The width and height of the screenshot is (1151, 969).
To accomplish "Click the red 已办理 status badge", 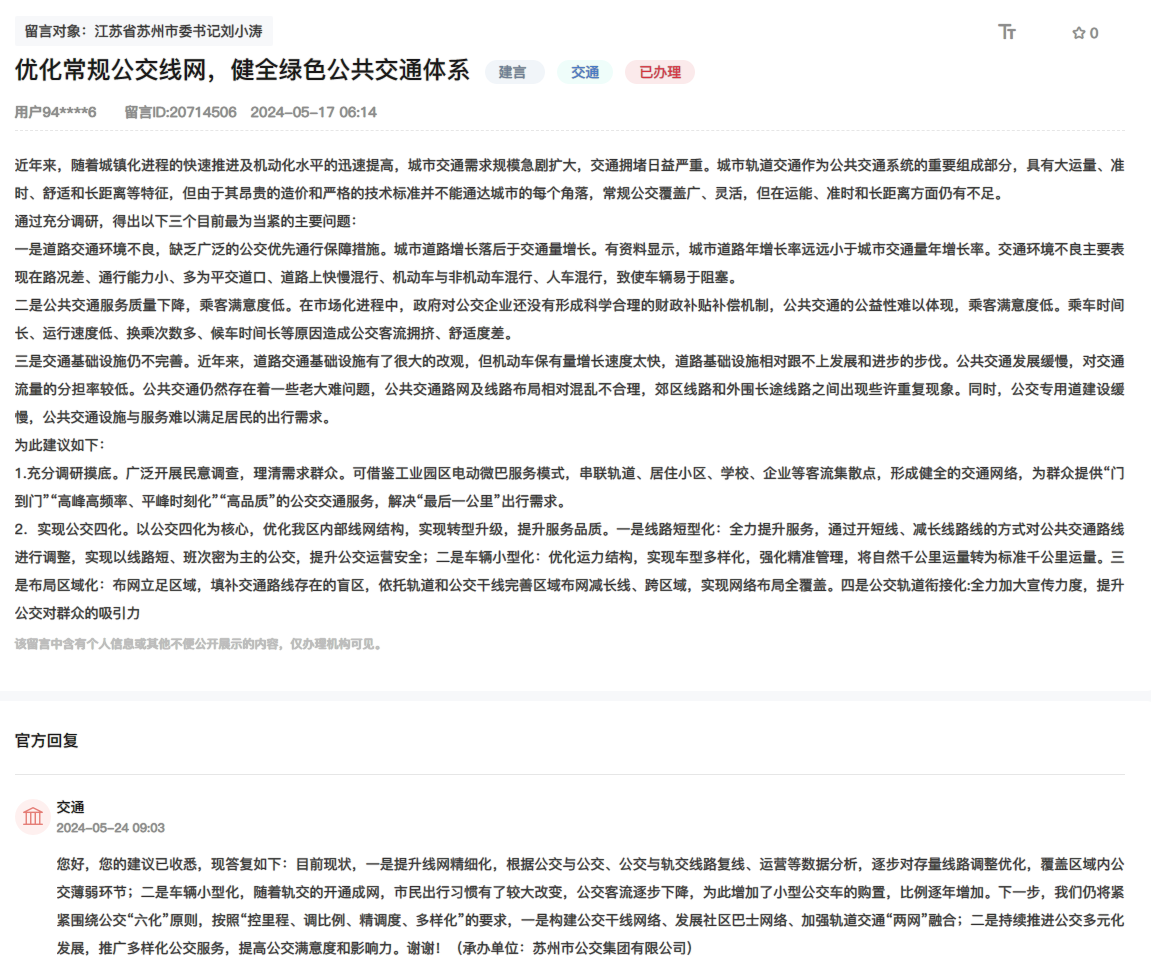I will (x=660, y=72).
